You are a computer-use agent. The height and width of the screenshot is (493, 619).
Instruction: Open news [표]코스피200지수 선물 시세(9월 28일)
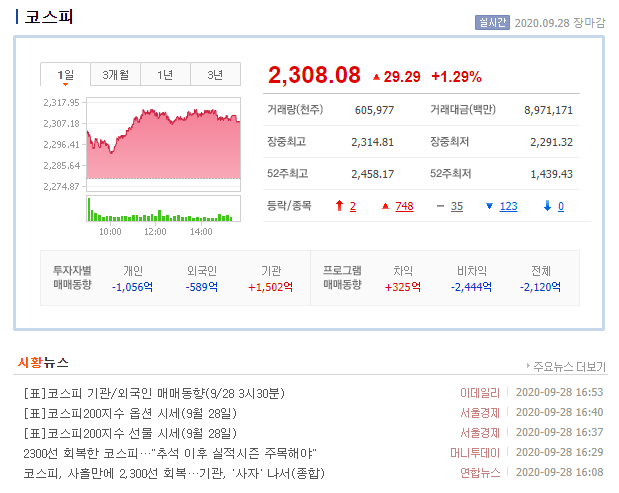130,433
